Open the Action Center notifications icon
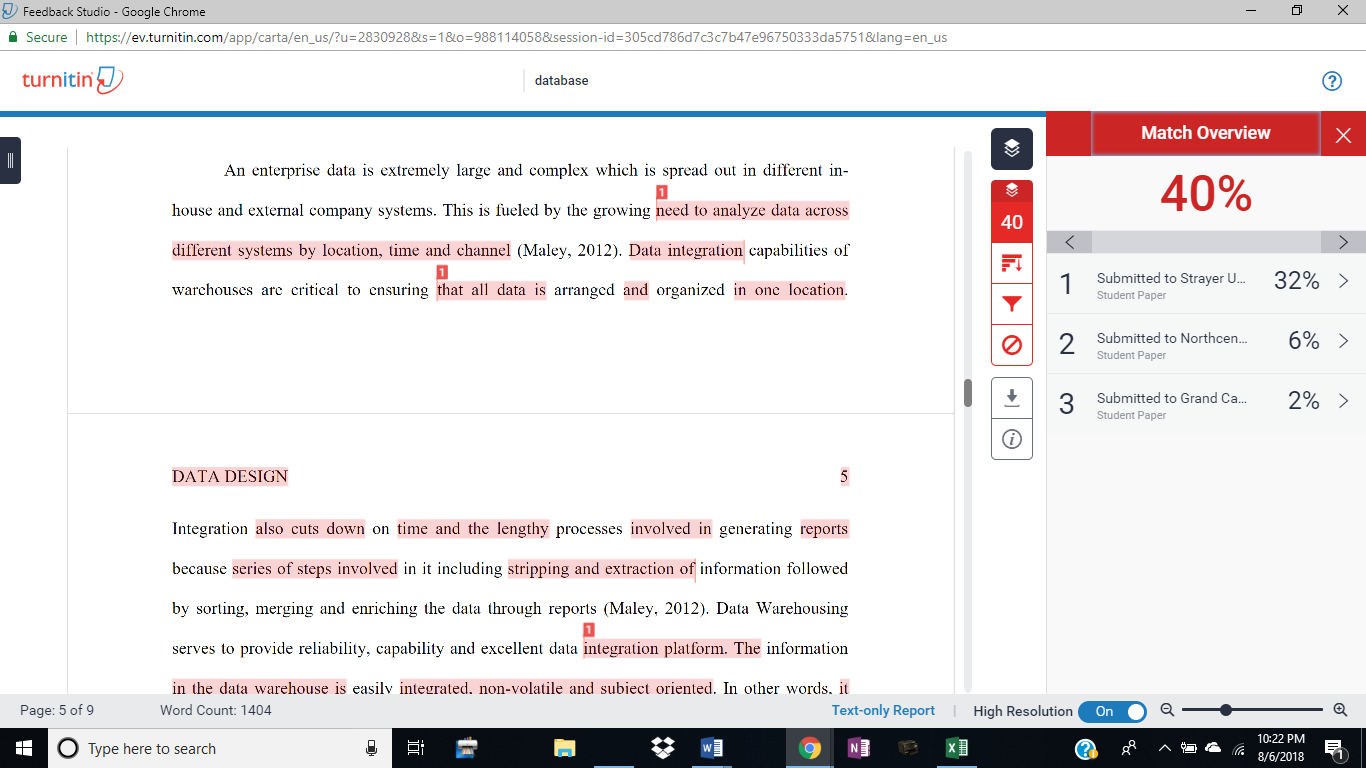Screen dimensions: 1366x768 1335,748
